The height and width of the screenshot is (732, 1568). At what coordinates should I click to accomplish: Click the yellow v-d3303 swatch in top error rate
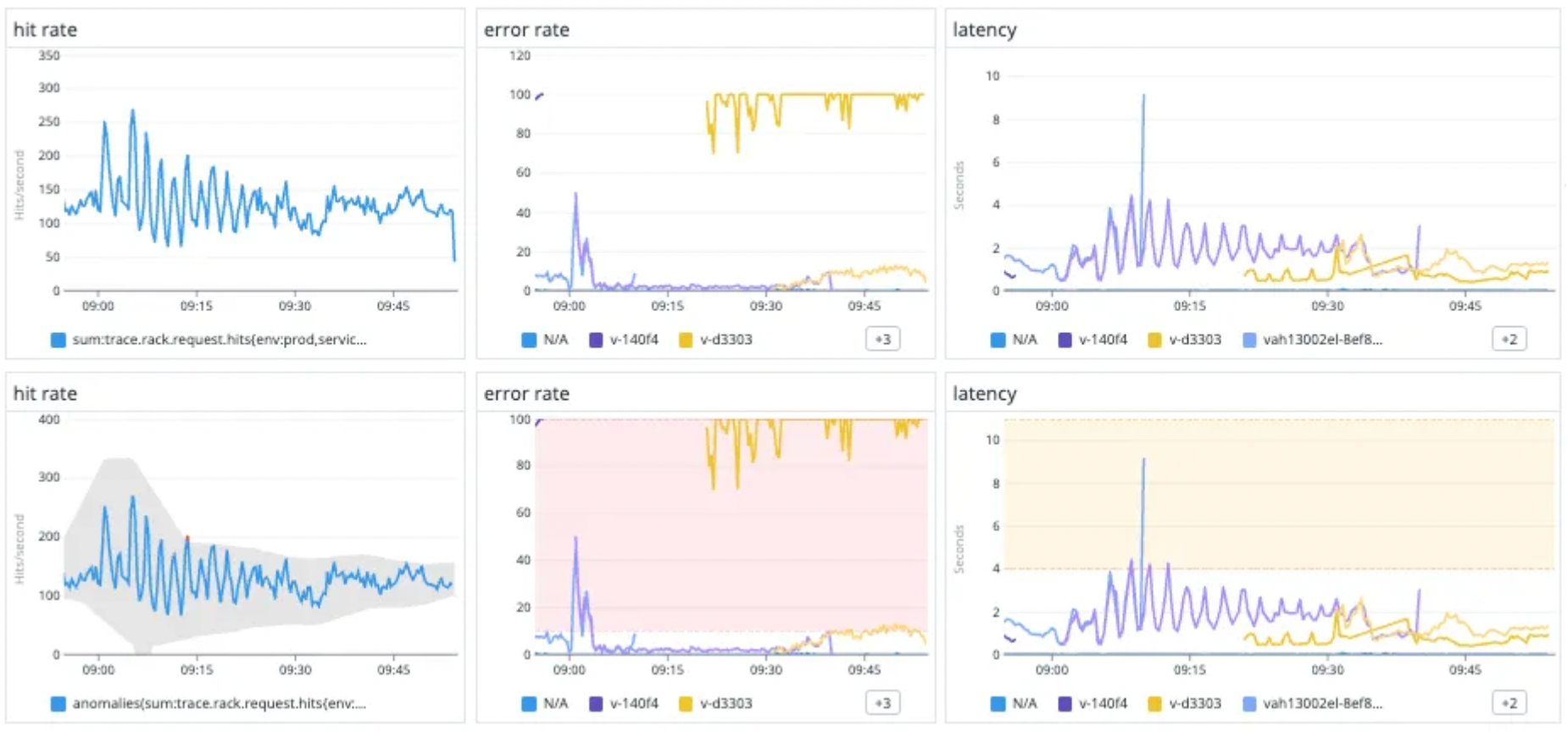pos(686,340)
